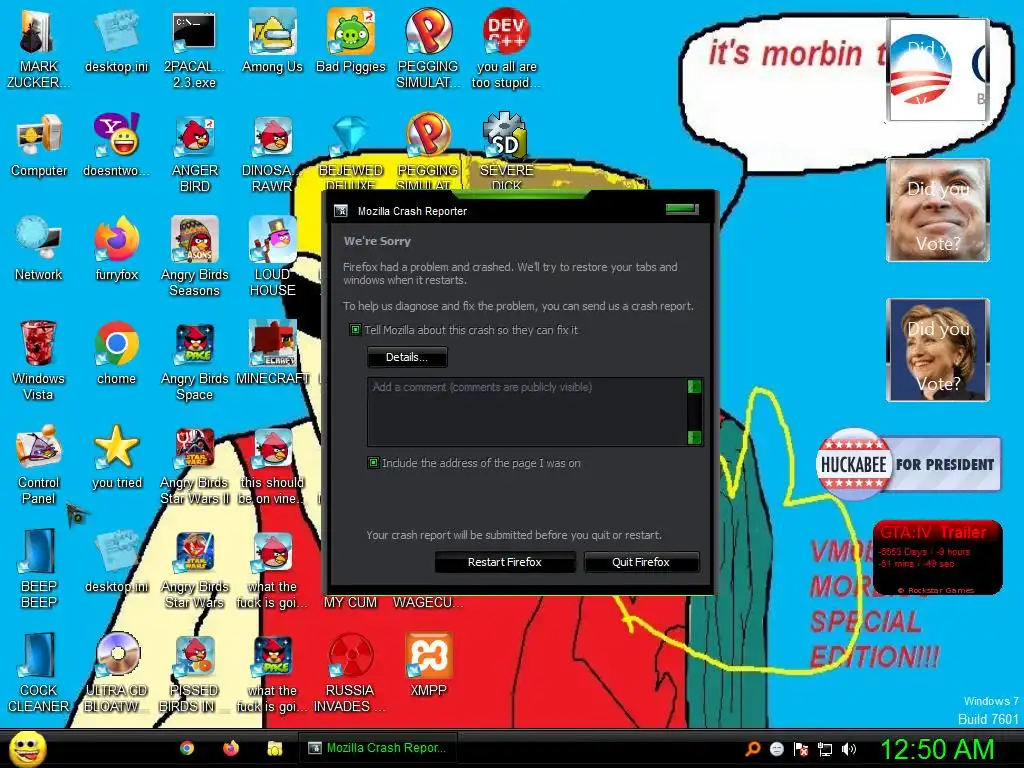Click the Details... button

pos(407,357)
